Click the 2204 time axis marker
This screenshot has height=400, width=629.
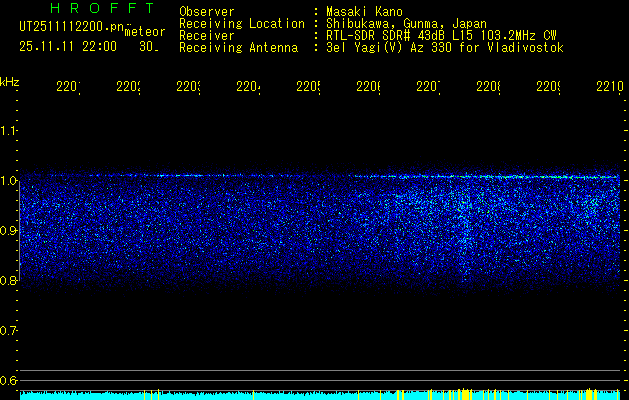pos(248,87)
